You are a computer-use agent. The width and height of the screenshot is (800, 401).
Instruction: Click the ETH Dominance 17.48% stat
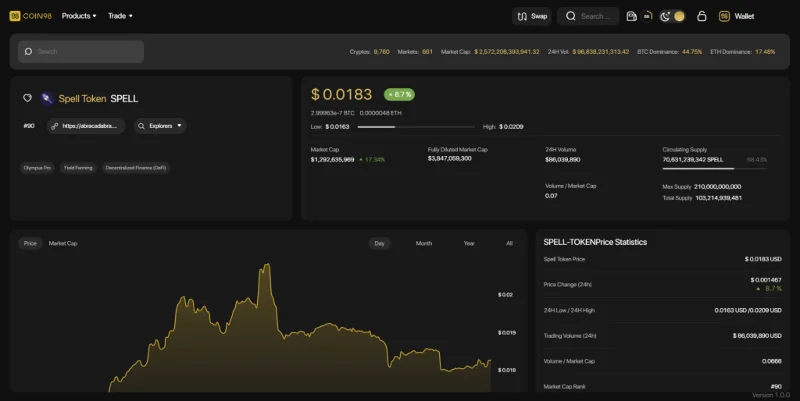[742, 52]
